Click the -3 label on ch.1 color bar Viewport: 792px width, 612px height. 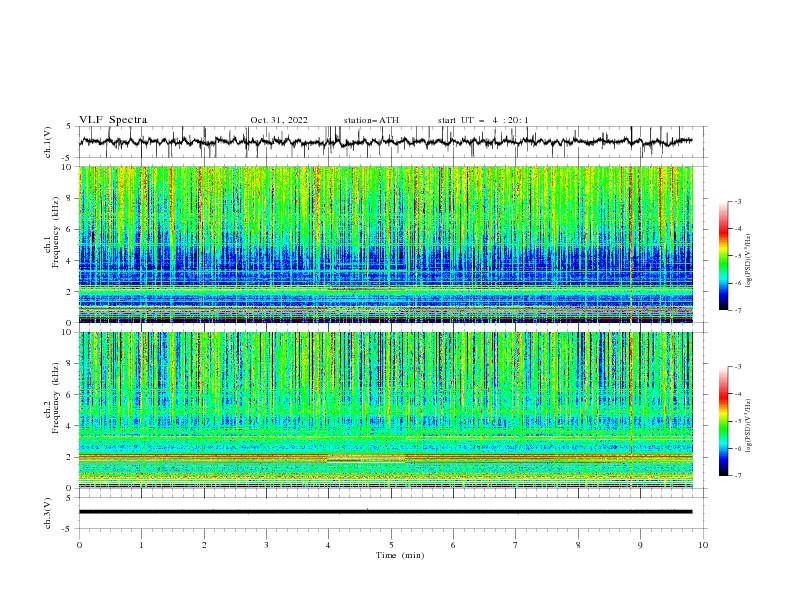click(738, 201)
